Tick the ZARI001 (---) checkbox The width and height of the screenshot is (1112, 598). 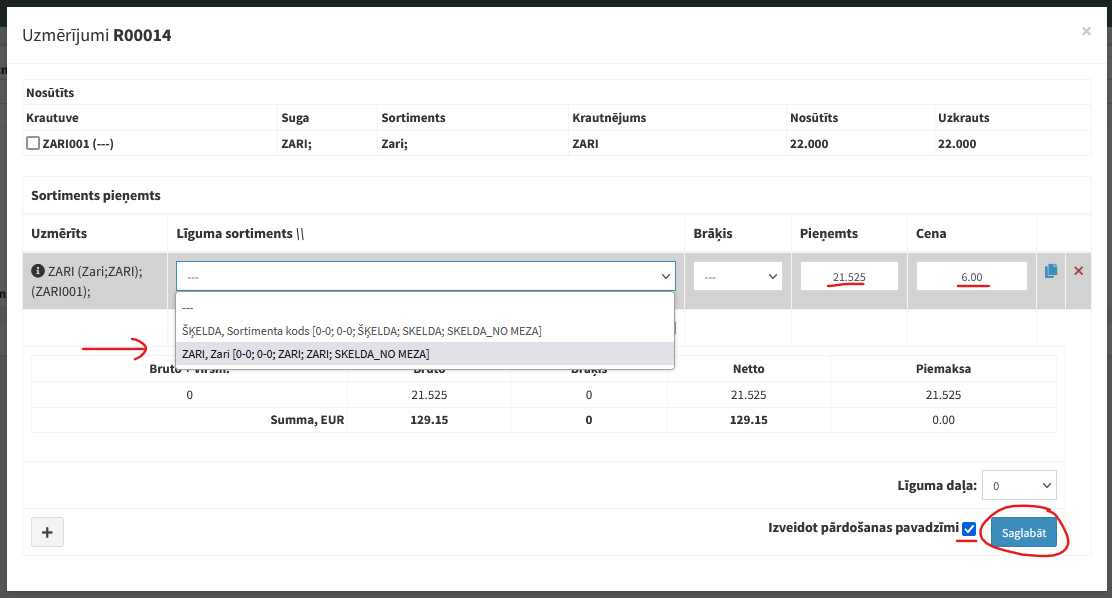click(x=33, y=143)
